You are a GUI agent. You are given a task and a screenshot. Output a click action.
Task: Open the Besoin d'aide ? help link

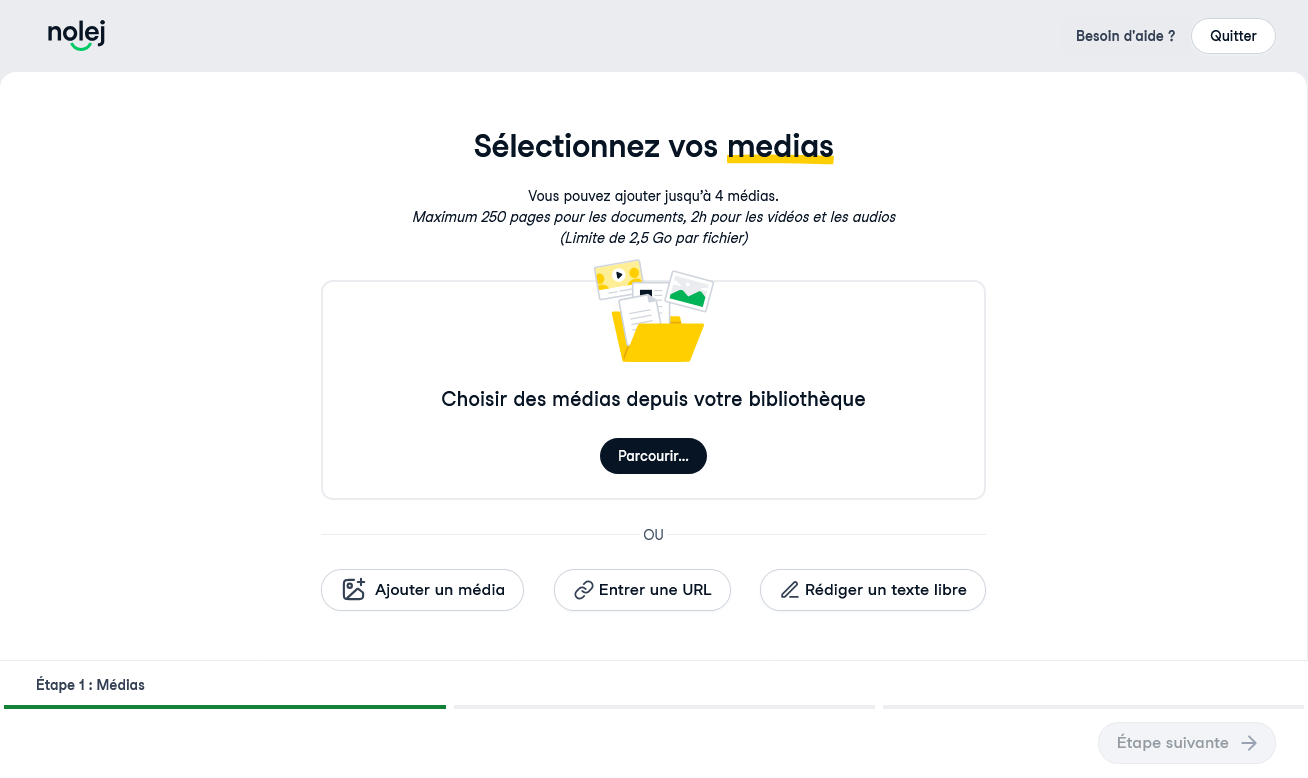click(x=1125, y=36)
